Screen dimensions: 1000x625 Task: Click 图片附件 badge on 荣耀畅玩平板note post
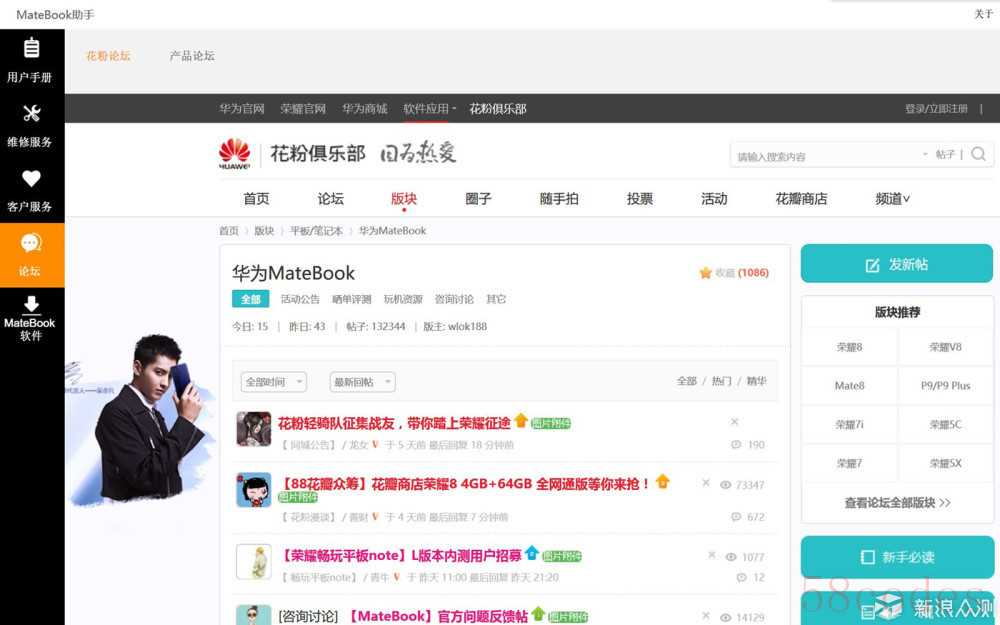click(562, 556)
